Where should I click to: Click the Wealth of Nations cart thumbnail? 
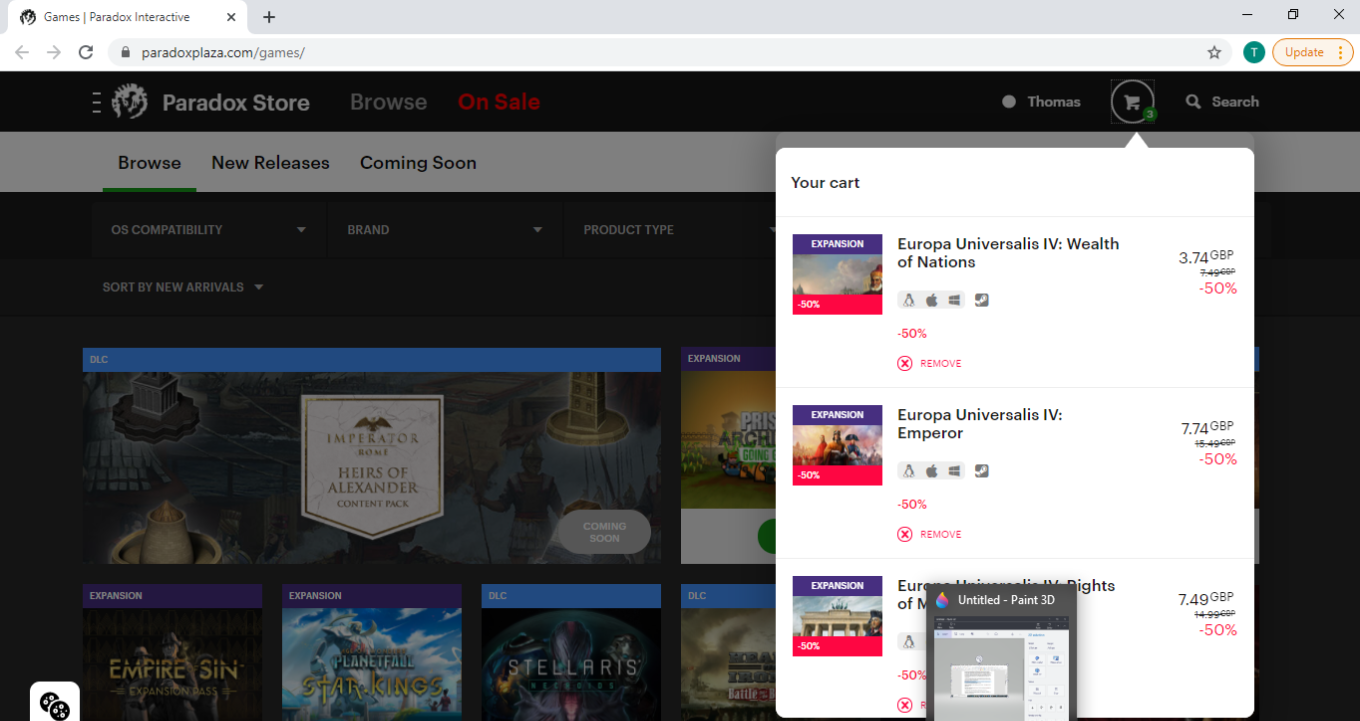(x=837, y=275)
